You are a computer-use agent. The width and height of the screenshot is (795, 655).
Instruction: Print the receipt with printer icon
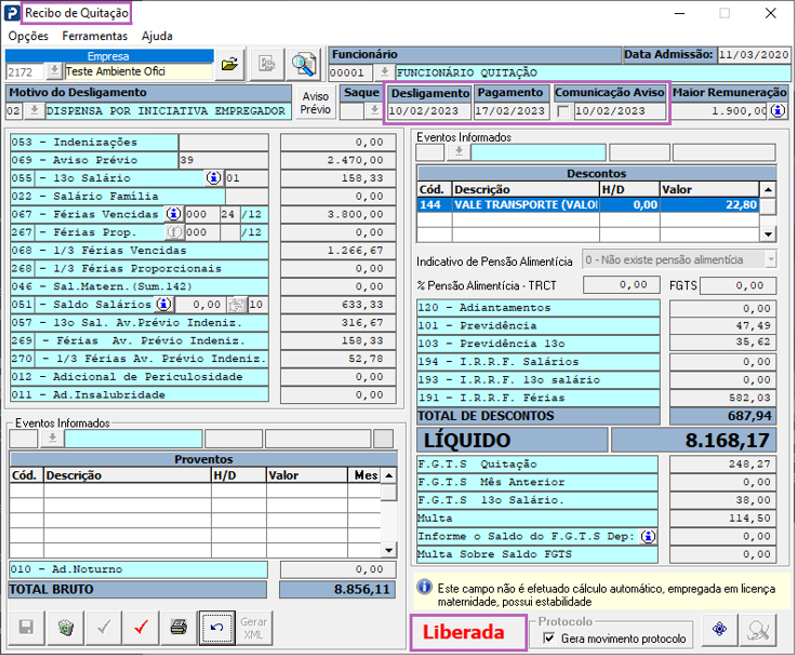point(178,627)
